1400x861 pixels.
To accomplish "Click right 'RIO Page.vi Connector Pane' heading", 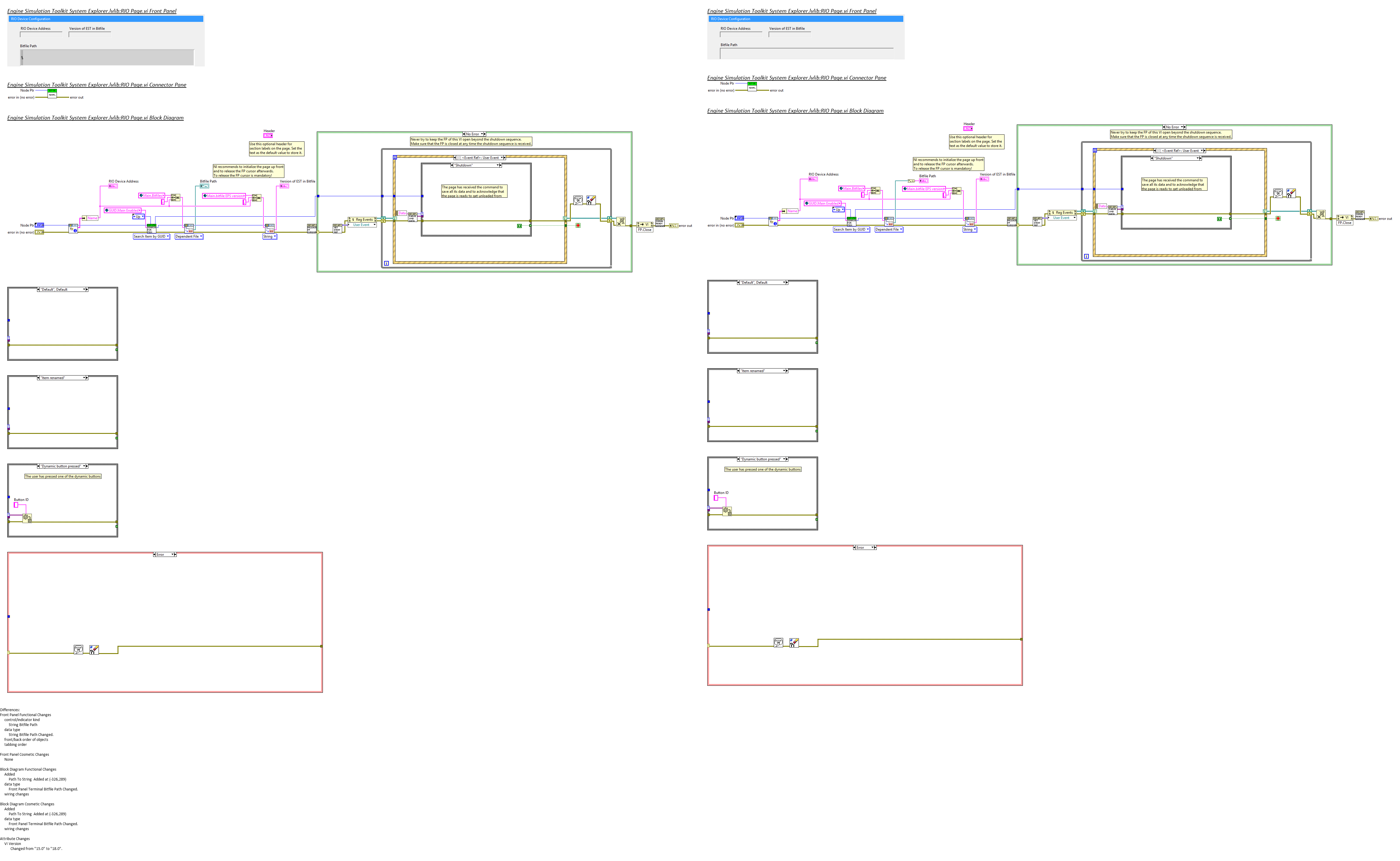I will [x=796, y=78].
